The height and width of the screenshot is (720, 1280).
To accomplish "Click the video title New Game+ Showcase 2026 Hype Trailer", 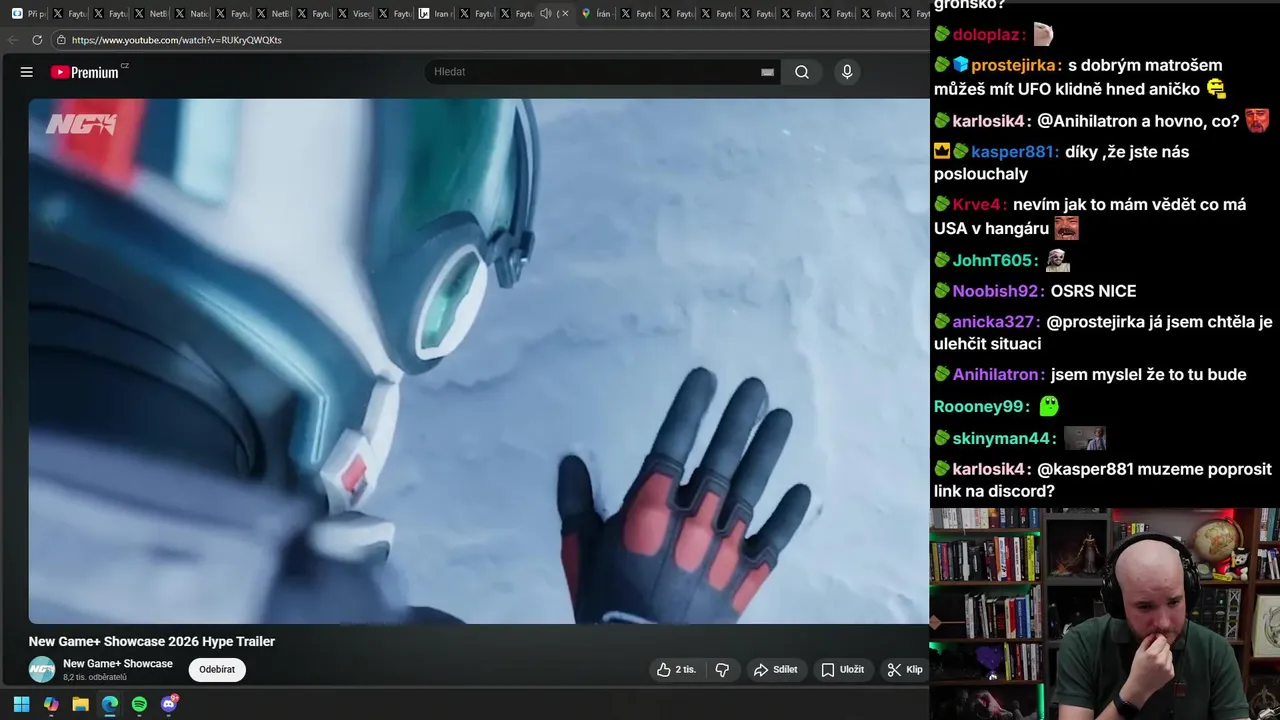I will [x=152, y=642].
